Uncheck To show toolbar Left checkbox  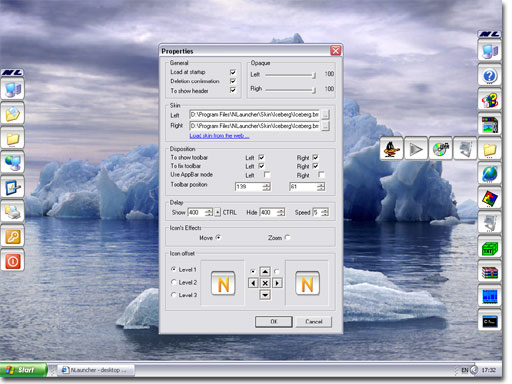pyautogui.click(x=261, y=157)
